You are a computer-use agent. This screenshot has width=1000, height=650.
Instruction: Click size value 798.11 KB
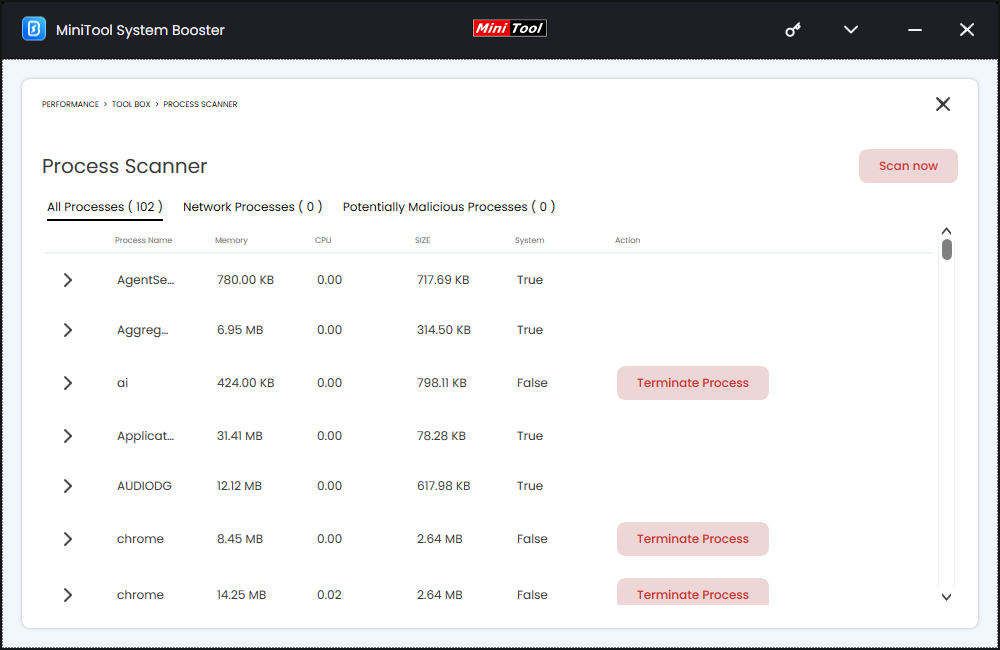pos(442,383)
